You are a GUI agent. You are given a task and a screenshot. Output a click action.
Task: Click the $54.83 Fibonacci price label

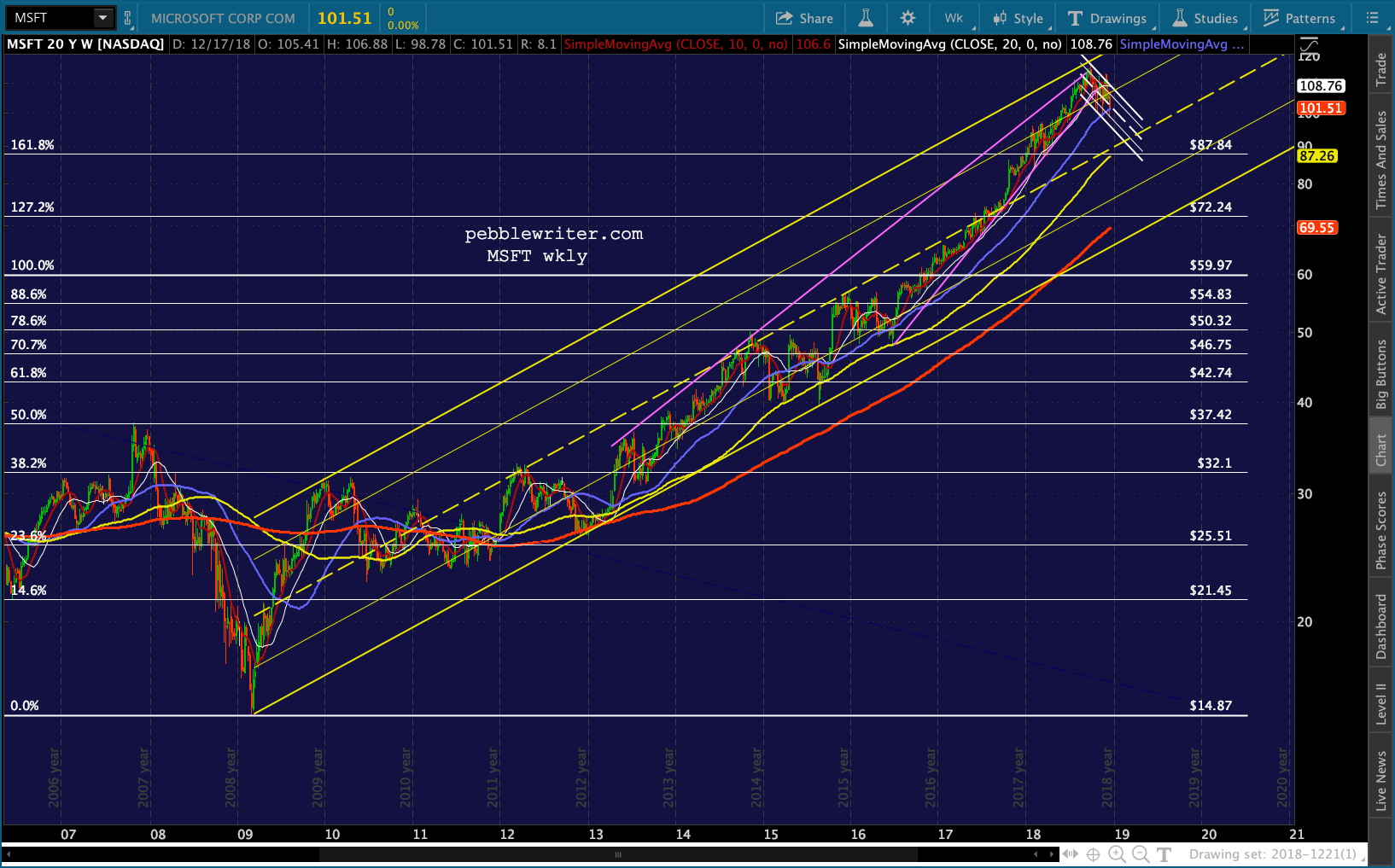click(1211, 294)
